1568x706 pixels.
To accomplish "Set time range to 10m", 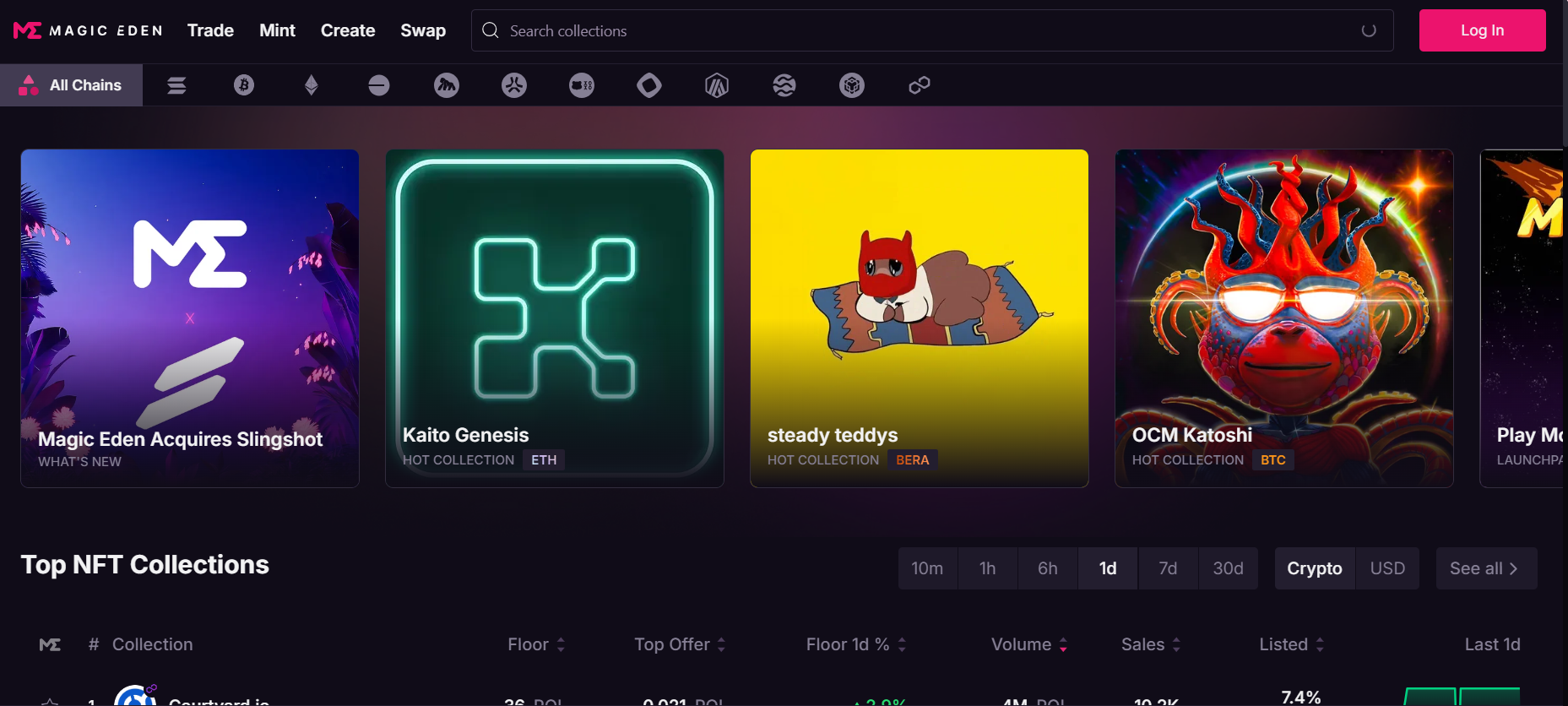I will click(927, 568).
